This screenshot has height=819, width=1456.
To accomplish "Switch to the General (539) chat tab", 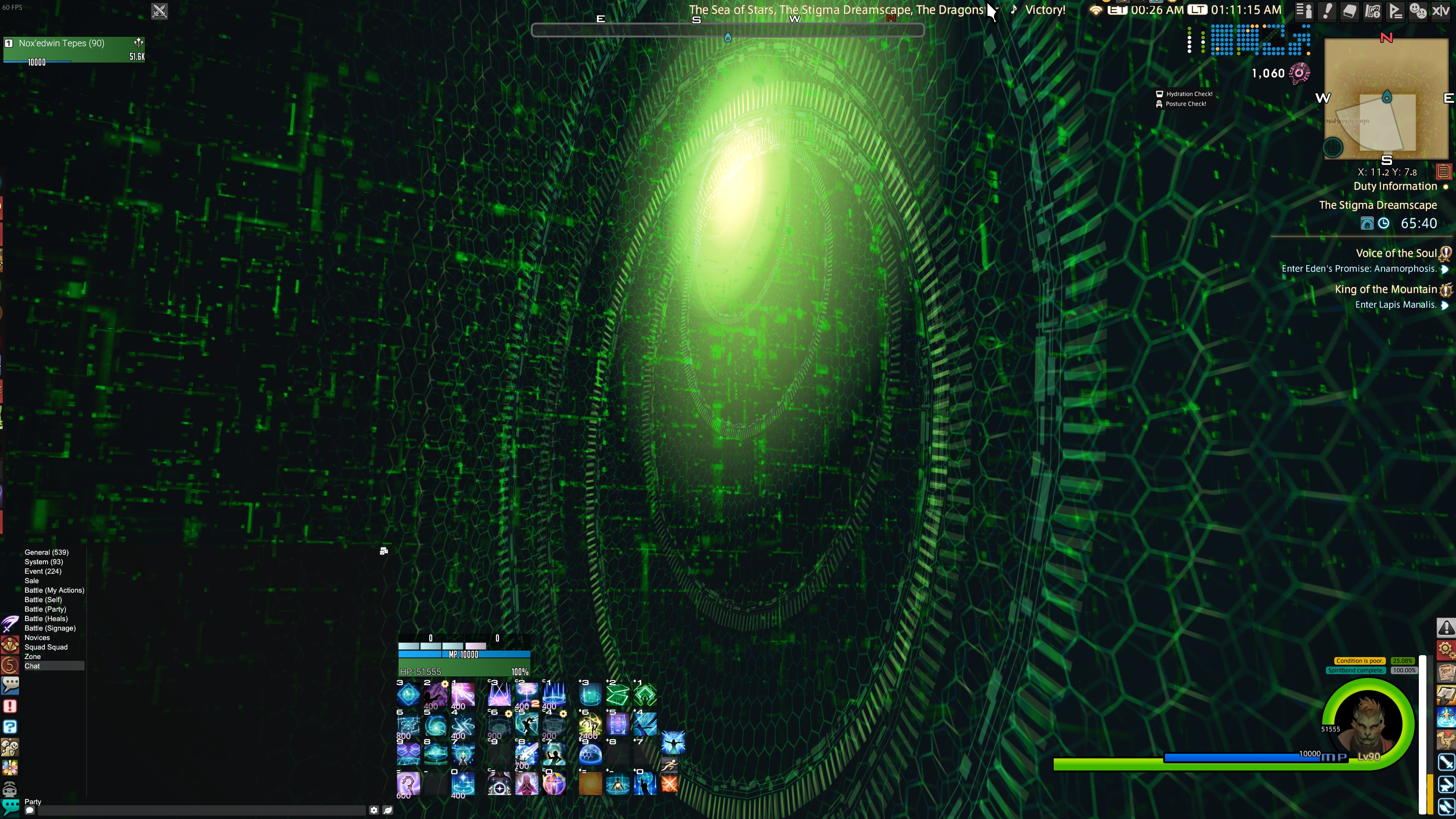I will click(x=46, y=552).
